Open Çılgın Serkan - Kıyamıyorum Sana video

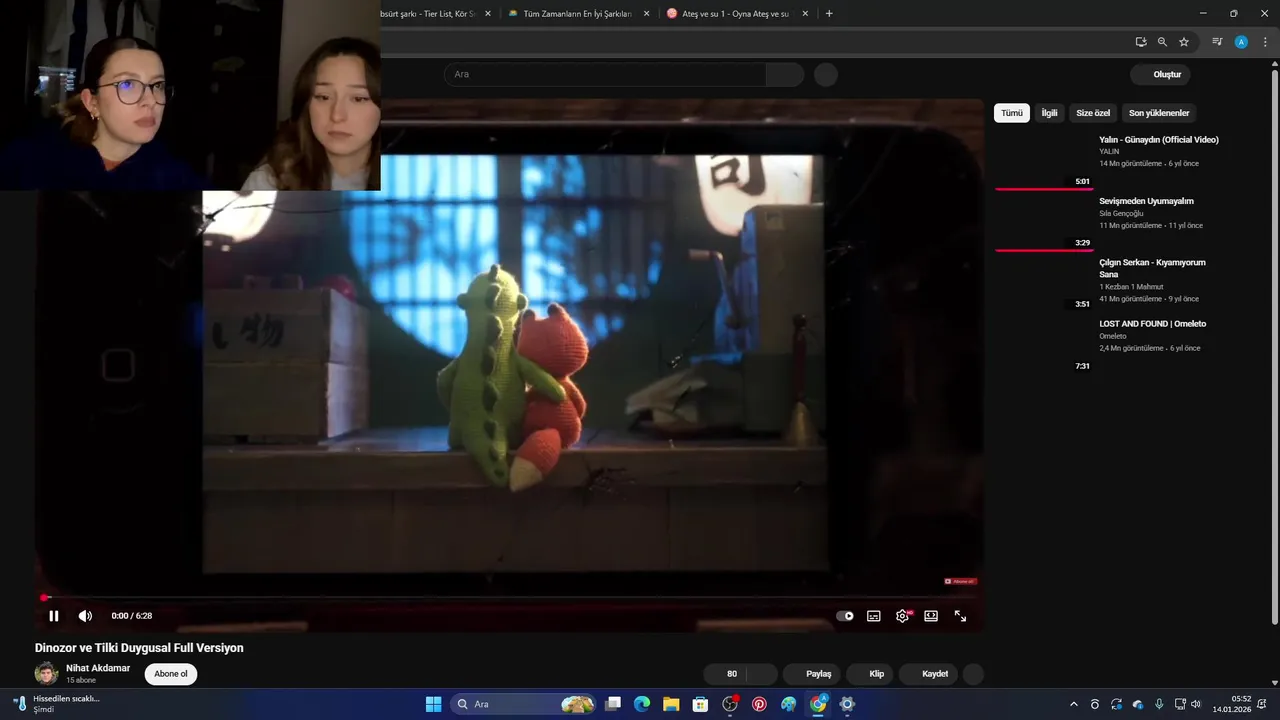pyautogui.click(x=1152, y=268)
